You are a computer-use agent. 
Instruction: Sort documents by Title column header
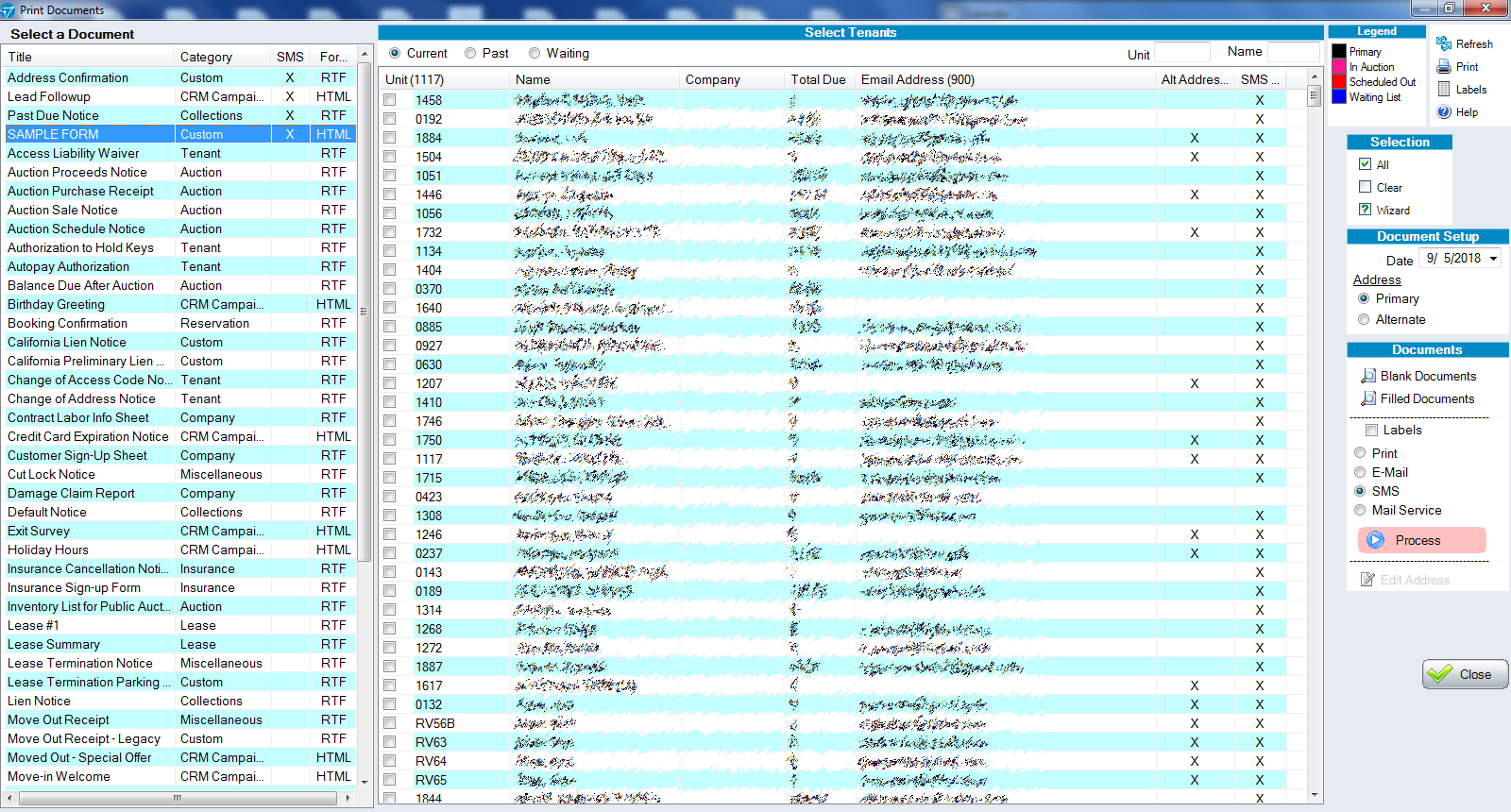coord(89,57)
